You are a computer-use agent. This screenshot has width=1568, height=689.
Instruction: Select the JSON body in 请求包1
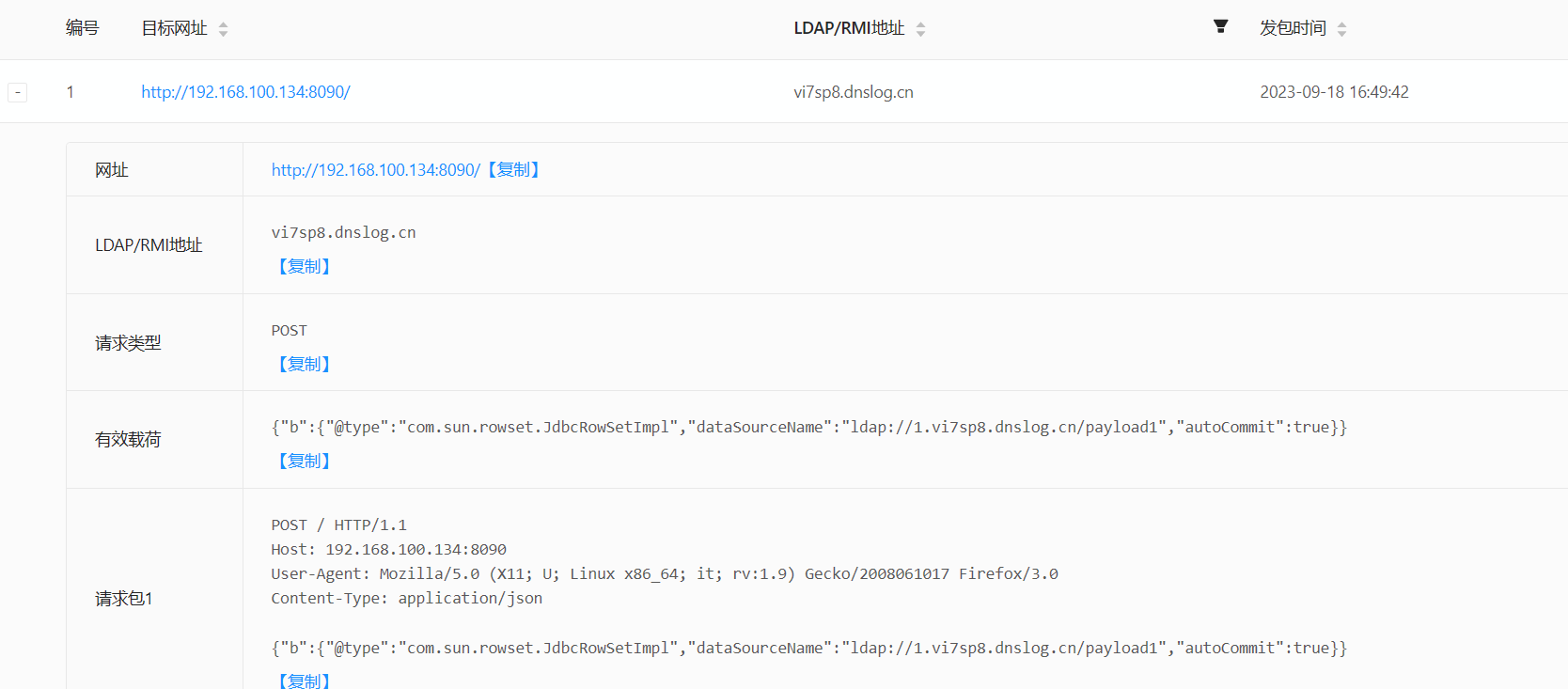pyautogui.click(x=809, y=648)
